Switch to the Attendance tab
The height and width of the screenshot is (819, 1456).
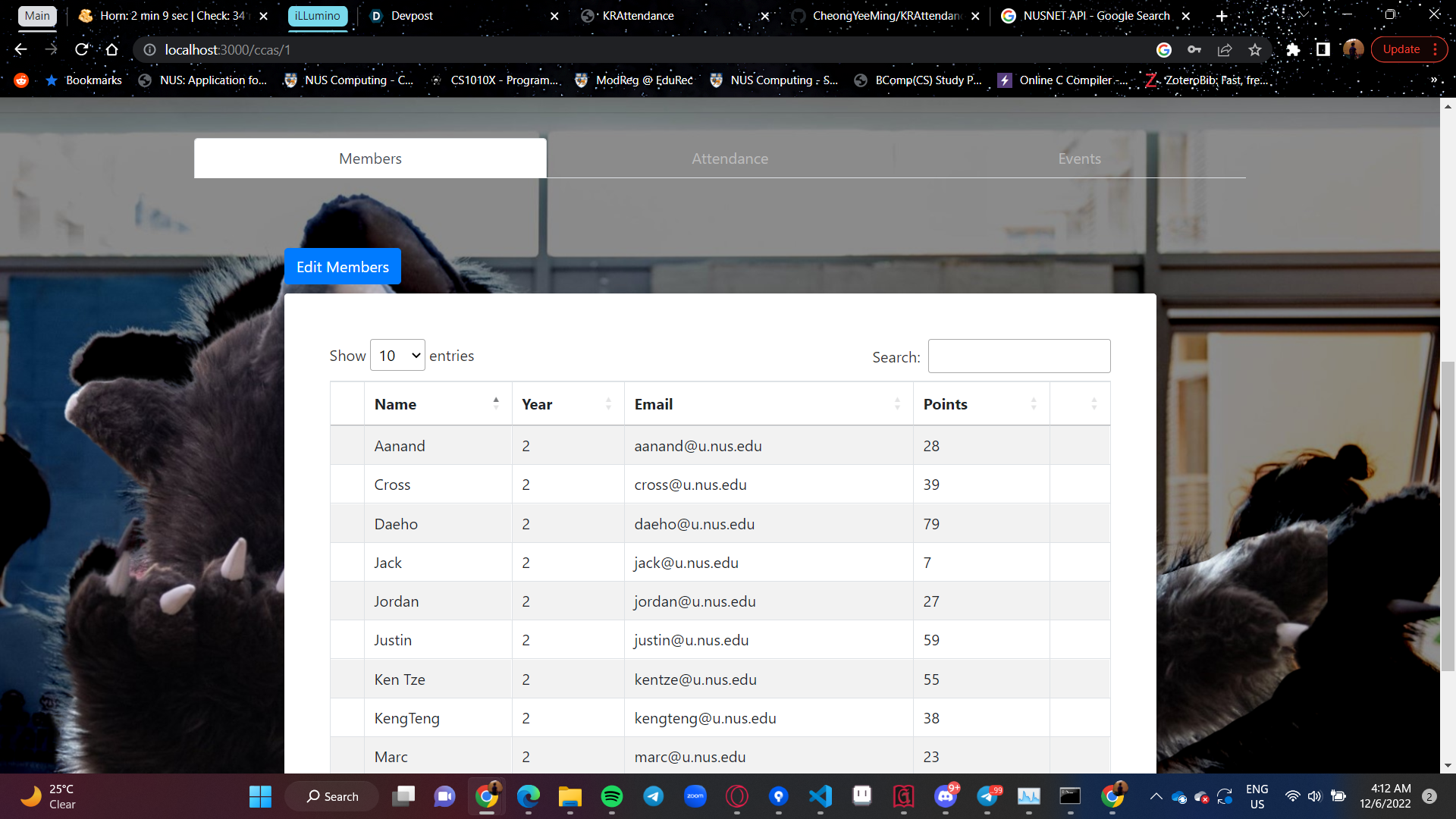point(730,158)
